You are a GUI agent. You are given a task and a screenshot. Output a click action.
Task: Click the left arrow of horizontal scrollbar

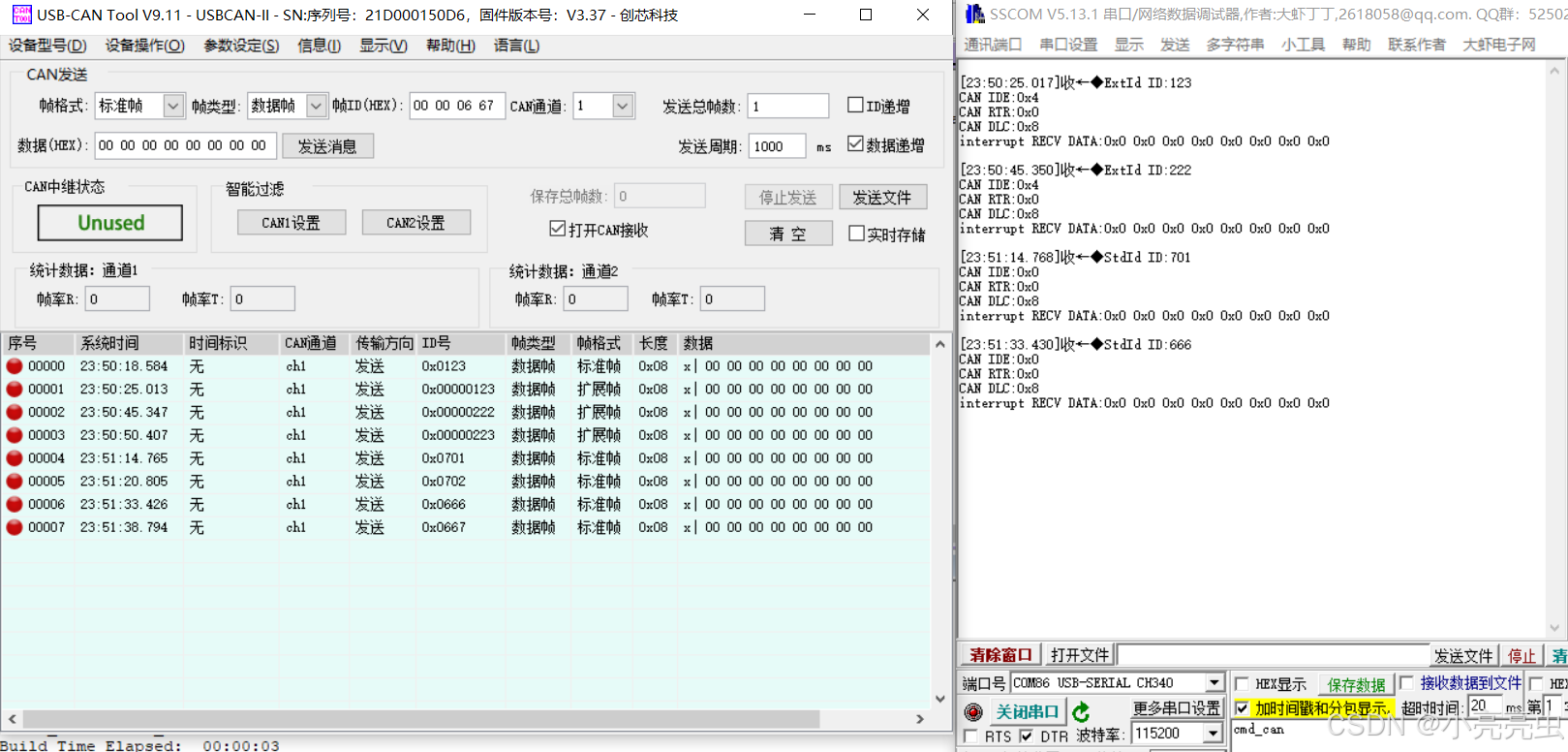pyautogui.click(x=12, y=719)
